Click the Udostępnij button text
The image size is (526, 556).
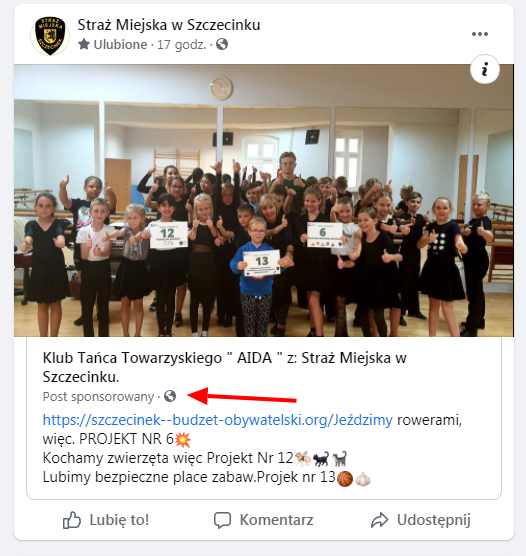point(433,520)
